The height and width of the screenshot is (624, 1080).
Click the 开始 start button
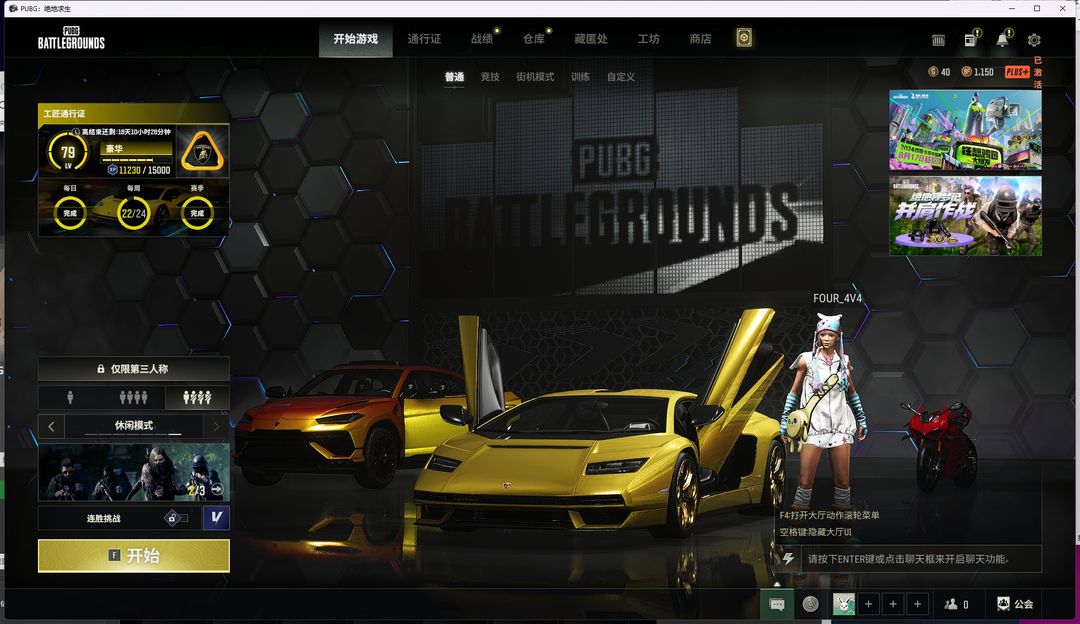[x=134, y=555]
